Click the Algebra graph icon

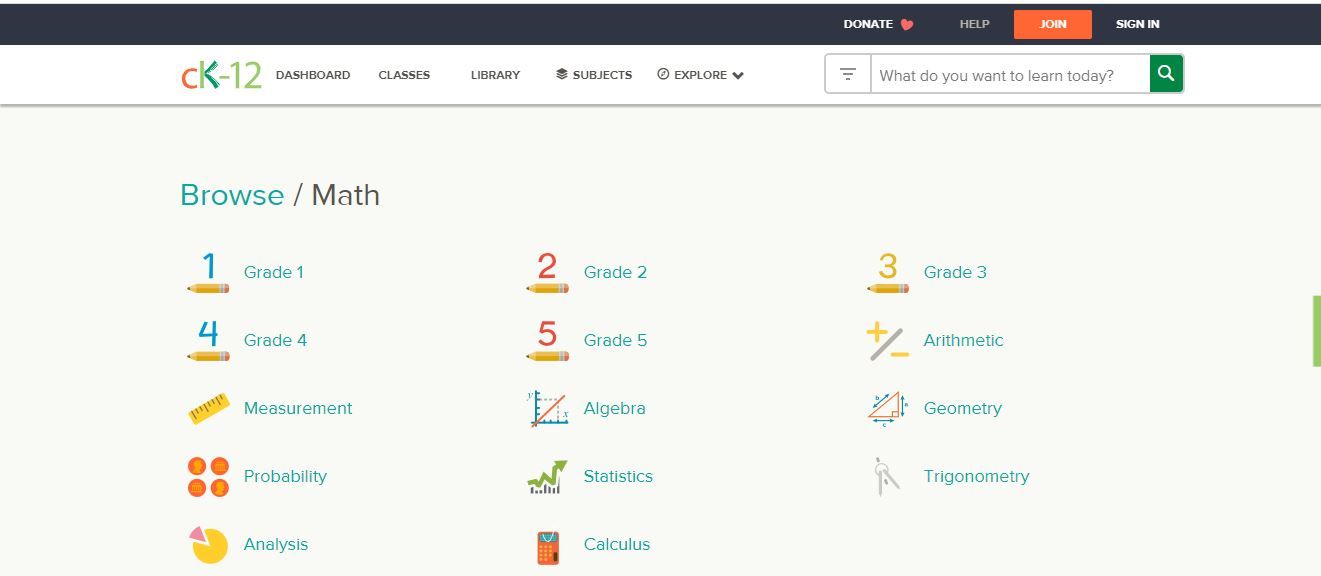(x=547, y=408)
